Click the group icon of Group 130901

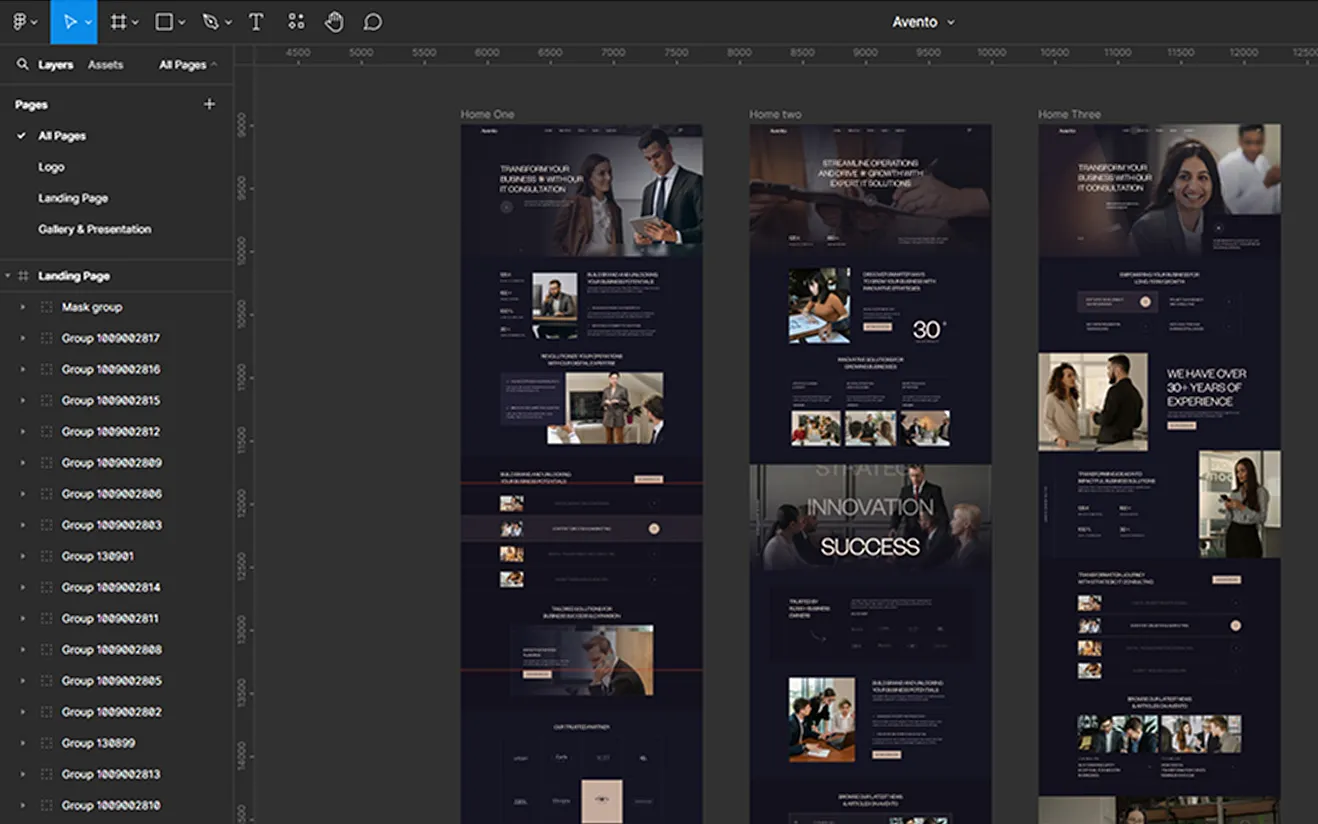(46, 556)
